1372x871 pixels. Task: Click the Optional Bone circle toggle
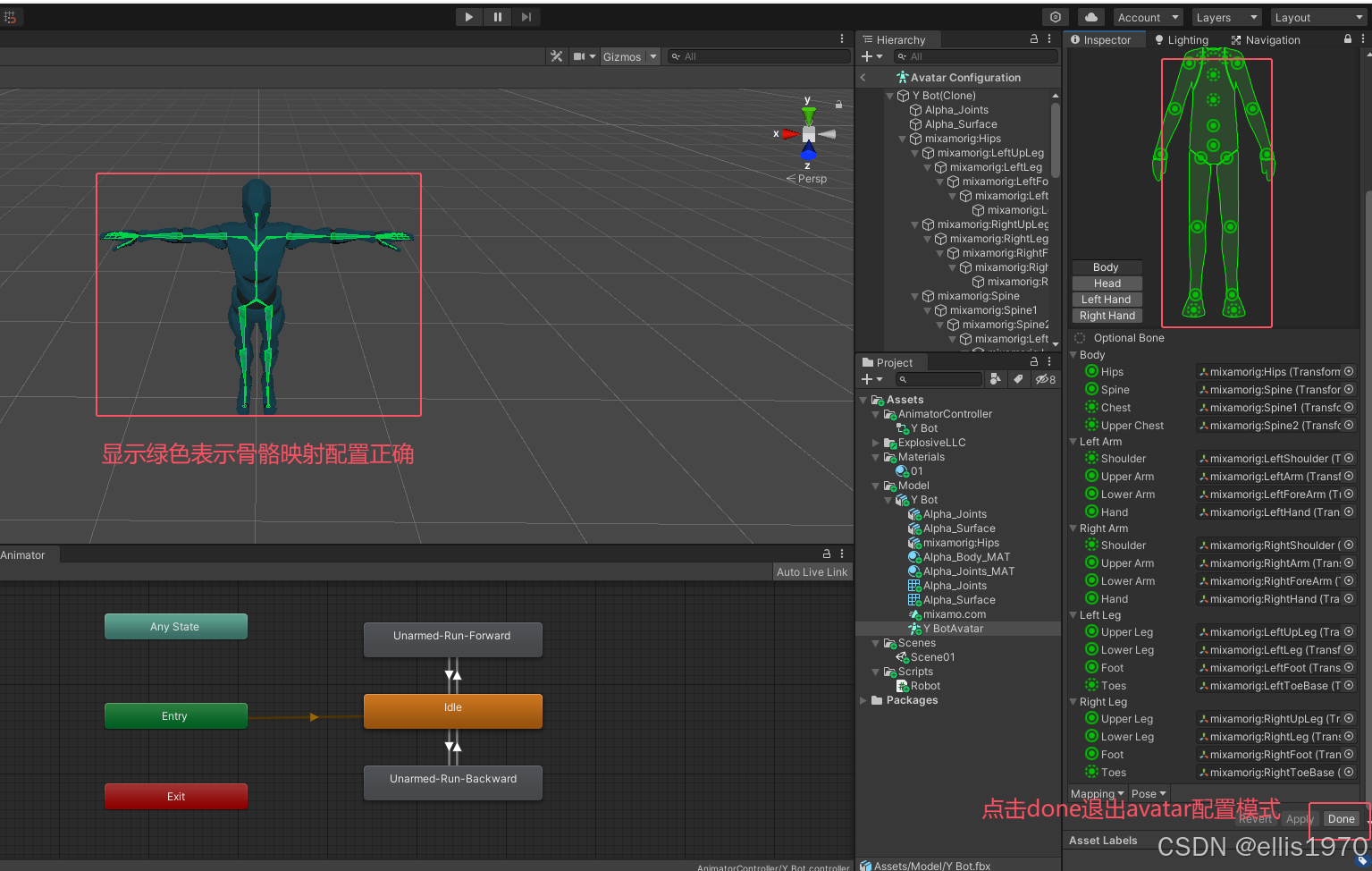point(1079,337)
